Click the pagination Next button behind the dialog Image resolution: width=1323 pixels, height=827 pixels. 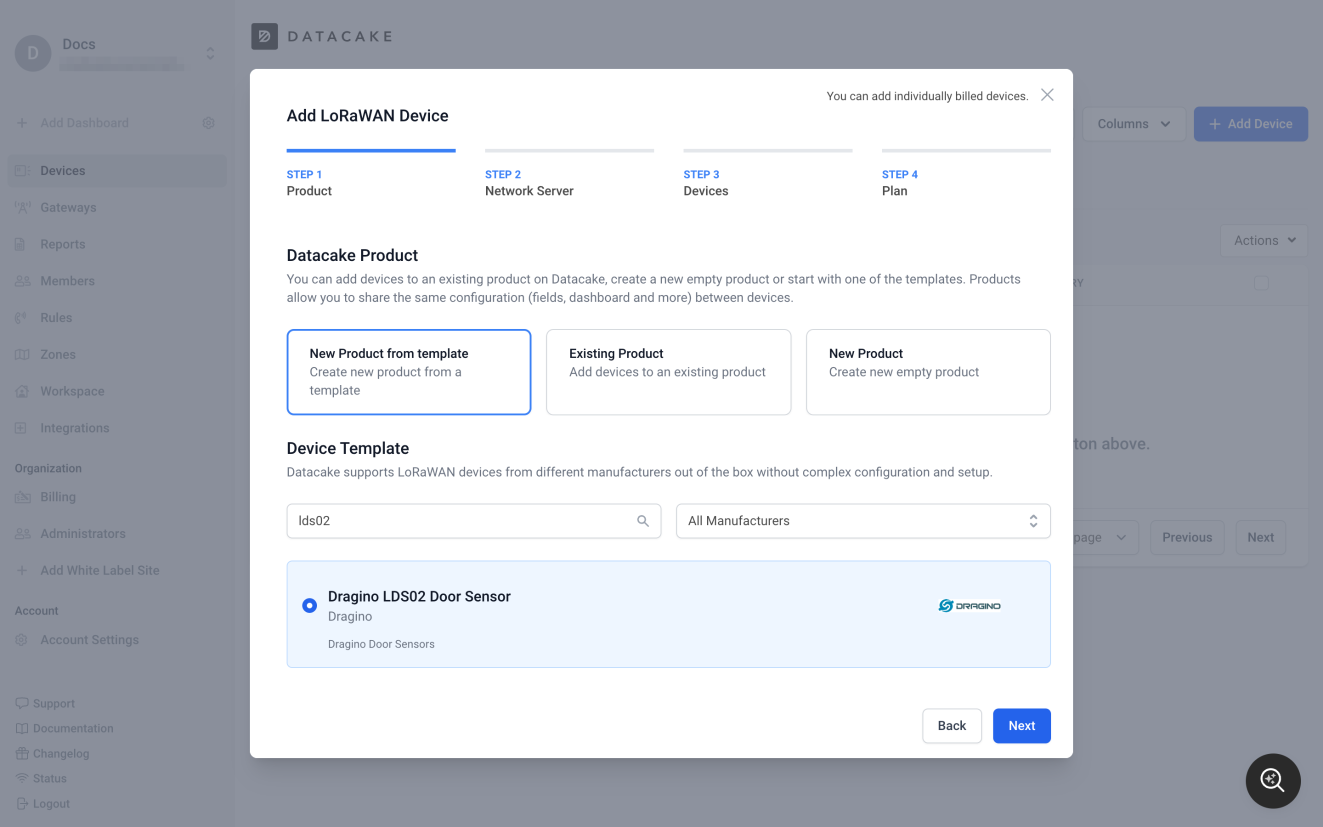(x=1260, y=537)
